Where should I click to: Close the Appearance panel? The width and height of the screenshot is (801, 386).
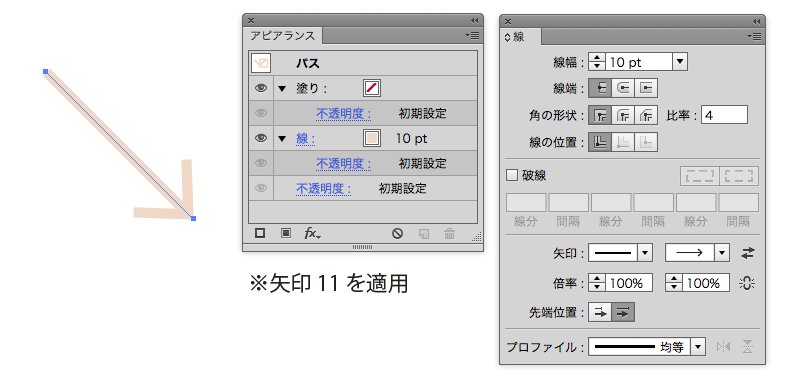tap(251, 20)
